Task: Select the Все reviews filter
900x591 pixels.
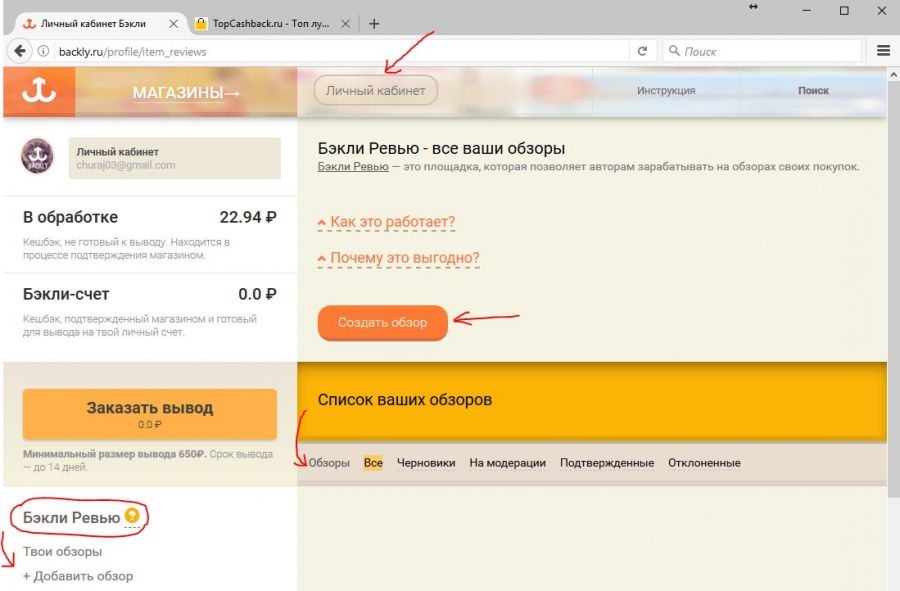Action: pyautogui.click(x=373, y=462)
